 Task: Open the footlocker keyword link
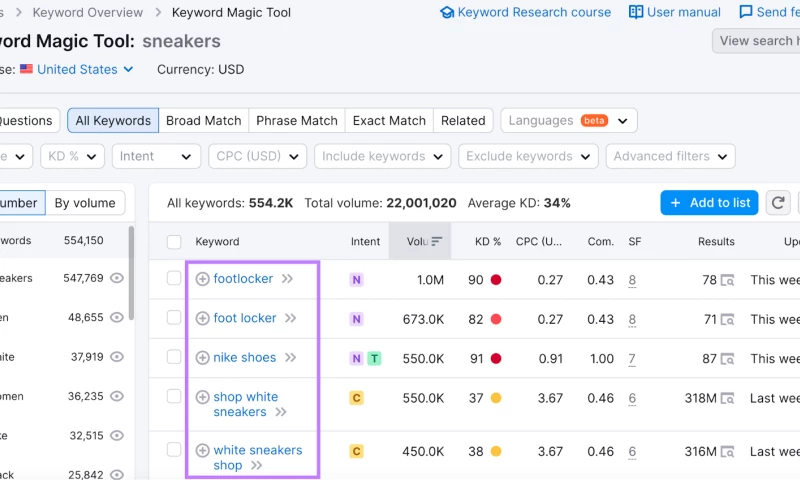point(243,279)
